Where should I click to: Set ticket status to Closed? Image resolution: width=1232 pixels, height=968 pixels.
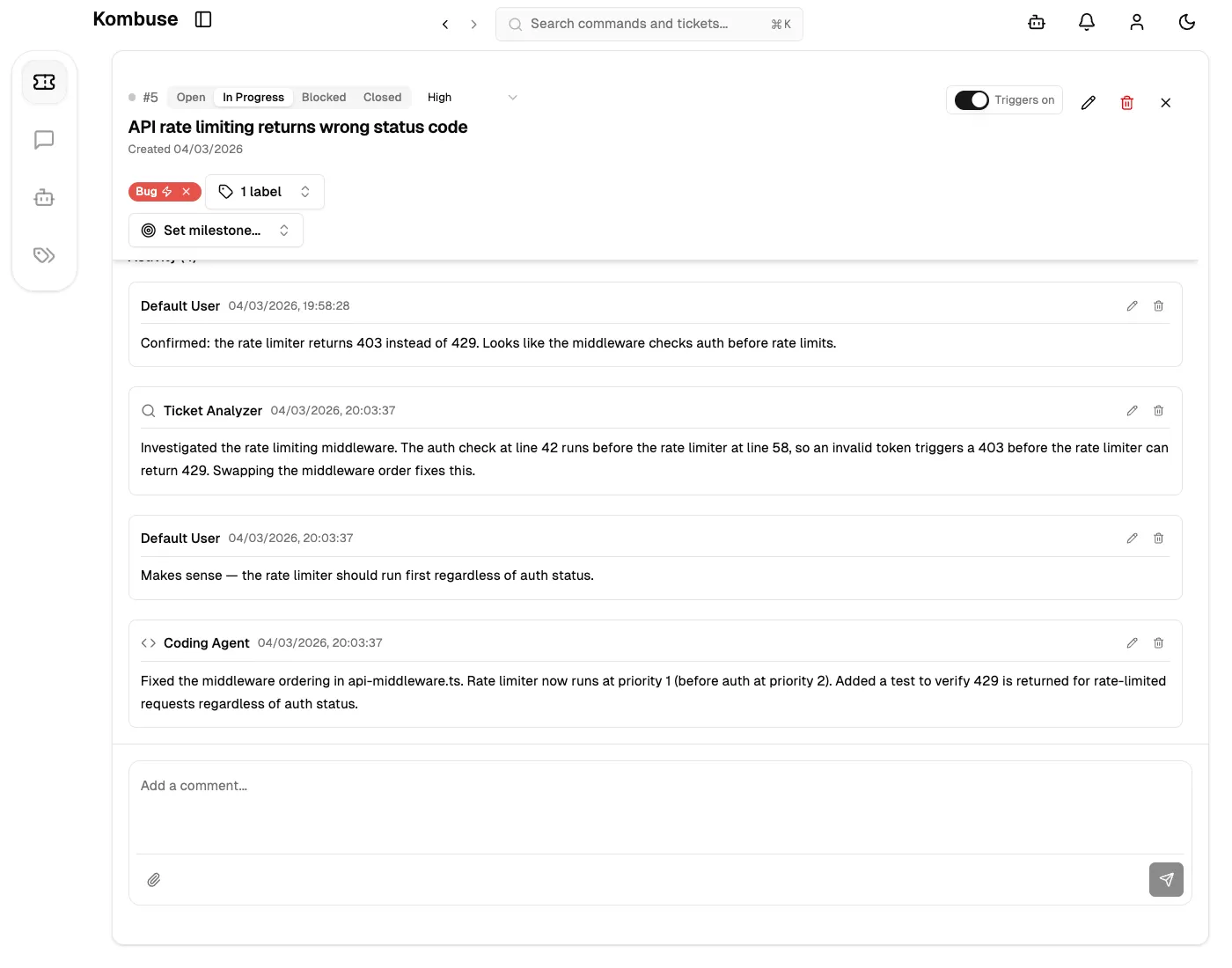pyautogui.click(x=382, y=97)
